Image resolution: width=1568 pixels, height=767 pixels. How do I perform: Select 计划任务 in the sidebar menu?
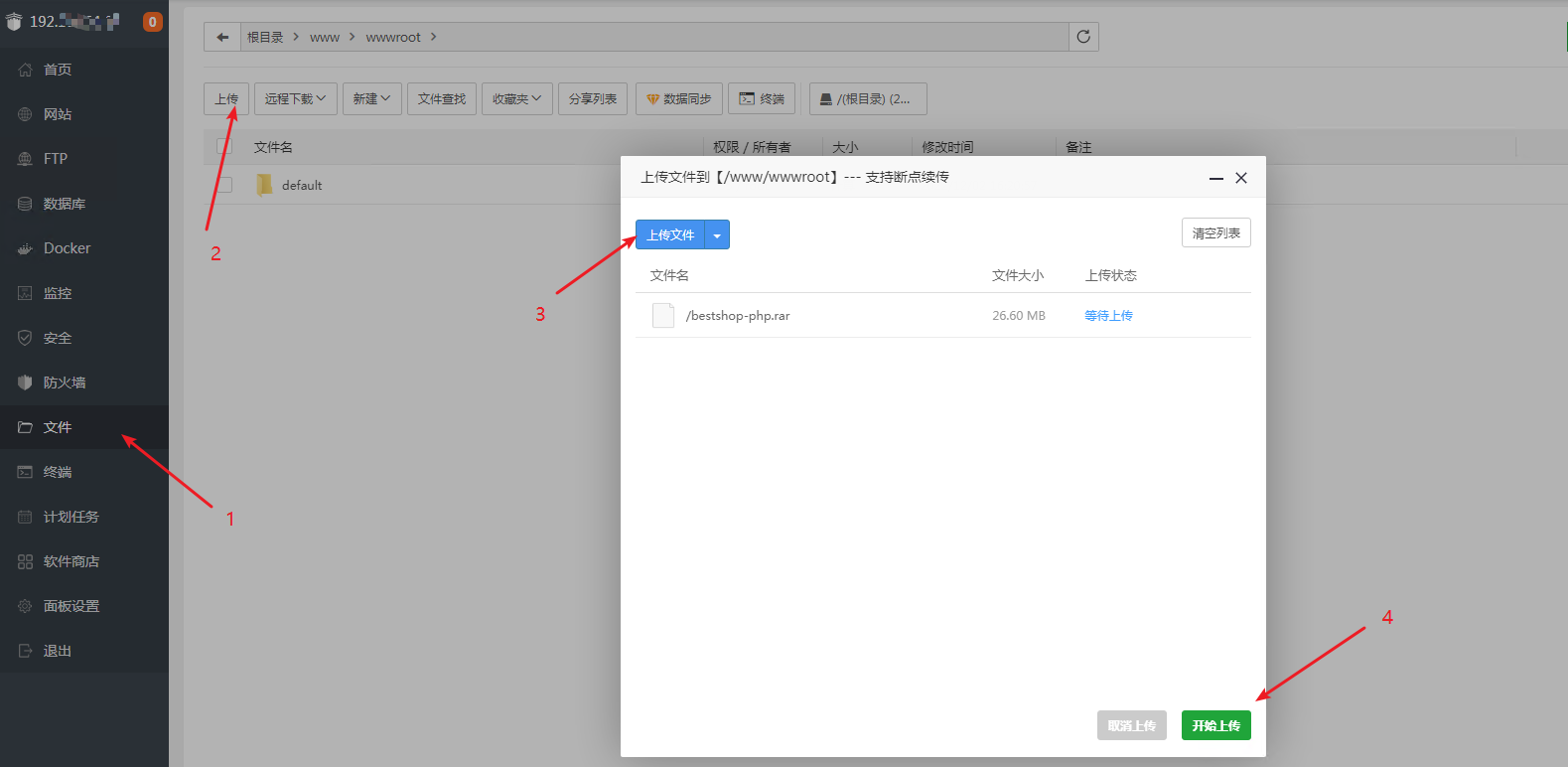tap(71, 517)
